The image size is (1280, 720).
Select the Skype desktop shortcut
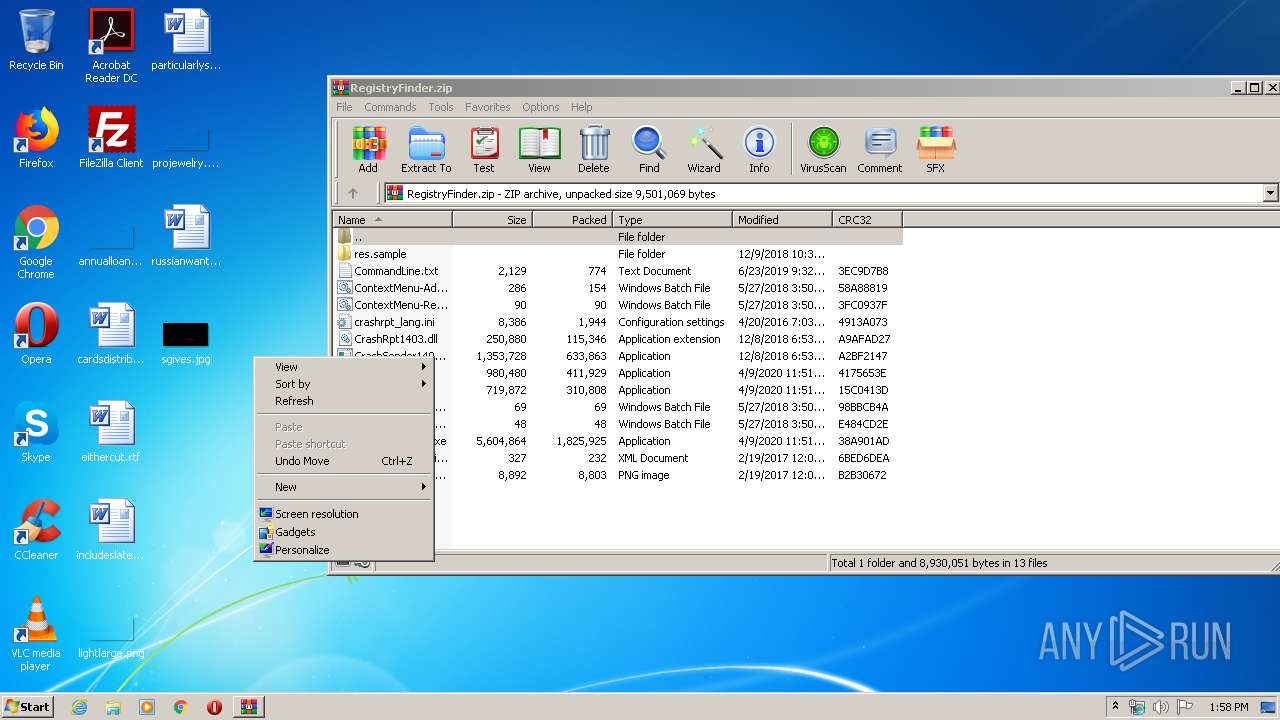36,432
